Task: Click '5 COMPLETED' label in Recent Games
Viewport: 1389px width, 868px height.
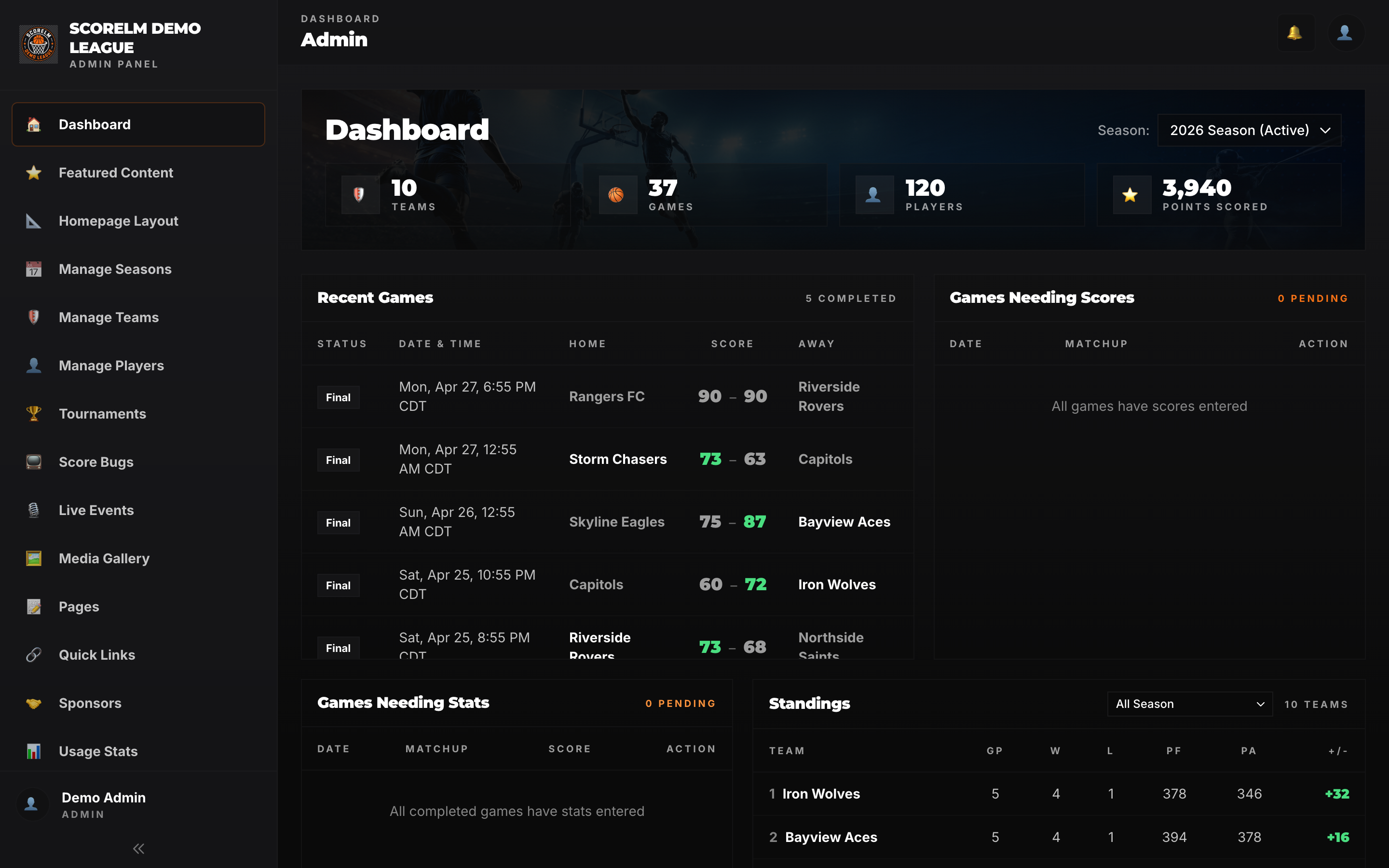Action: point(851,298)
